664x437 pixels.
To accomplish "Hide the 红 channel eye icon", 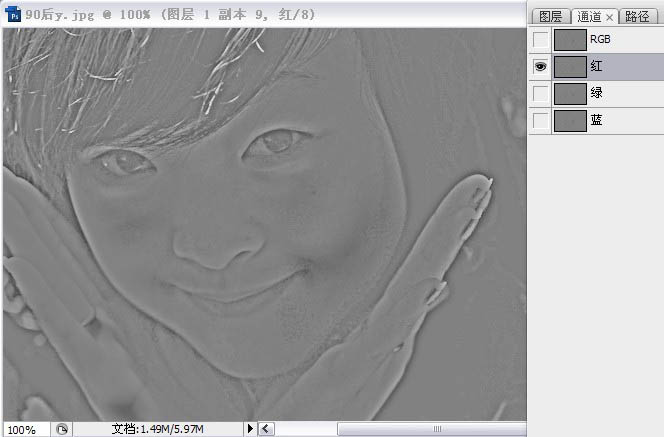I will 540,67.
